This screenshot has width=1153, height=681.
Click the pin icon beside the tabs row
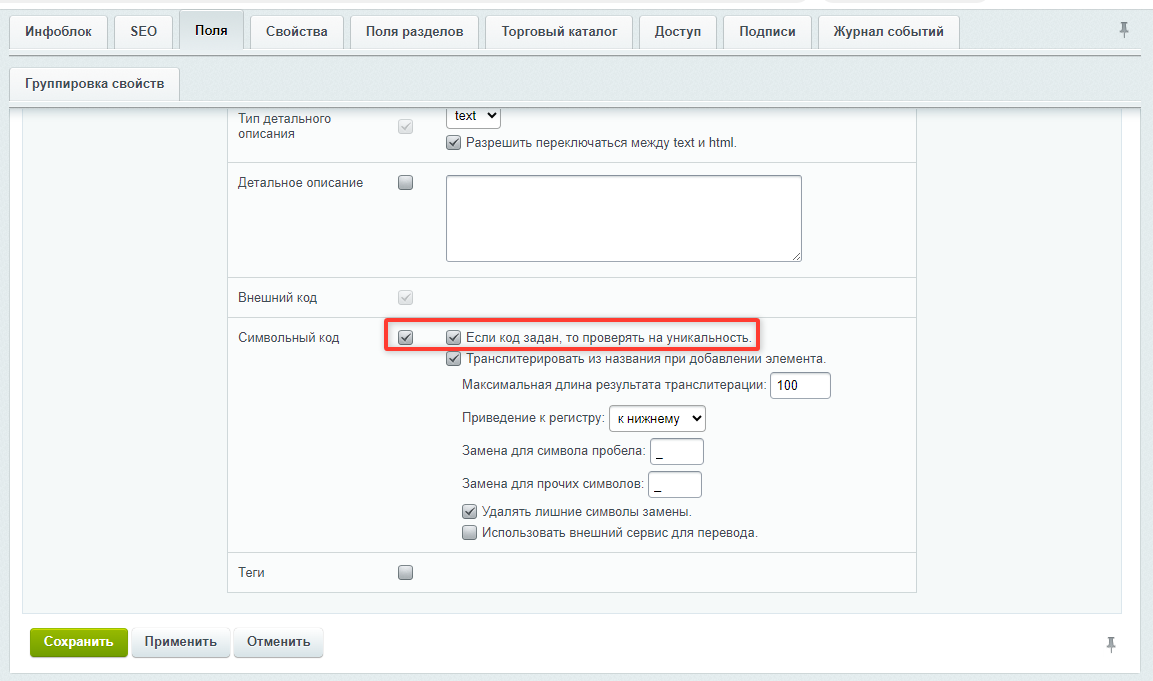pos(1124,30)
